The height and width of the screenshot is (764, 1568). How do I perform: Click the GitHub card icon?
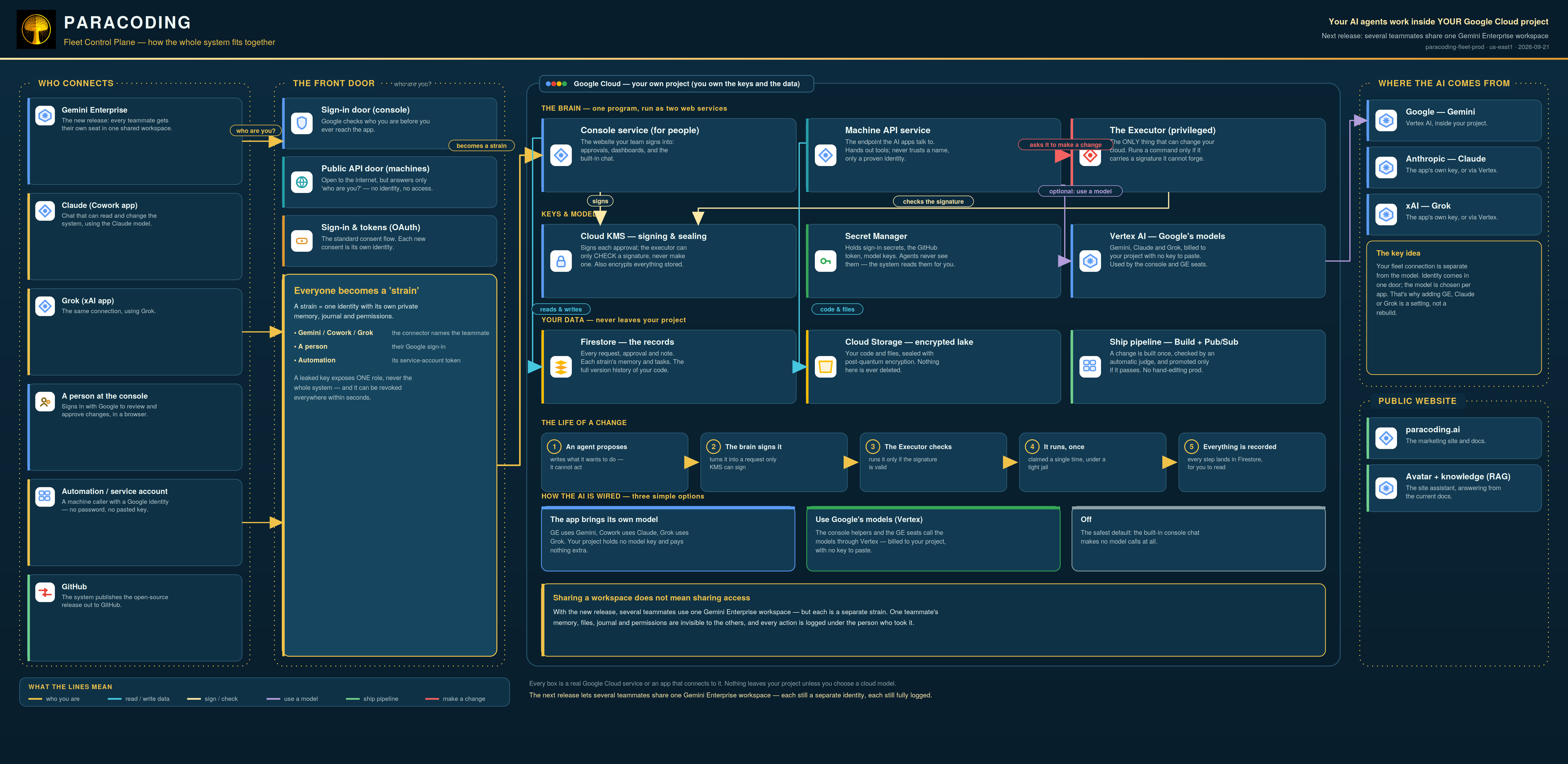45,592
